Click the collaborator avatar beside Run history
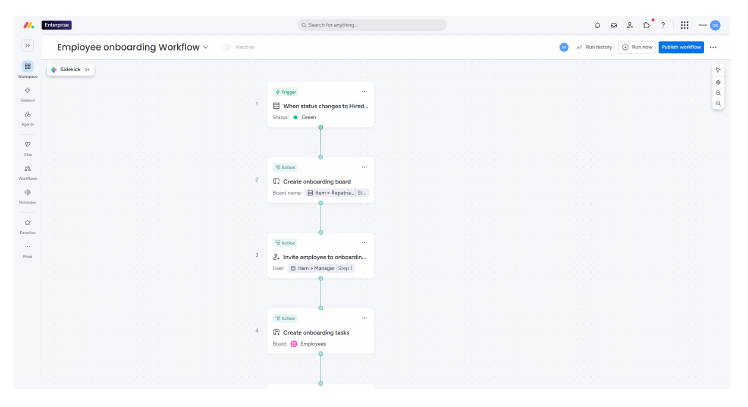 pyautogui.click(x=564, y=47)
